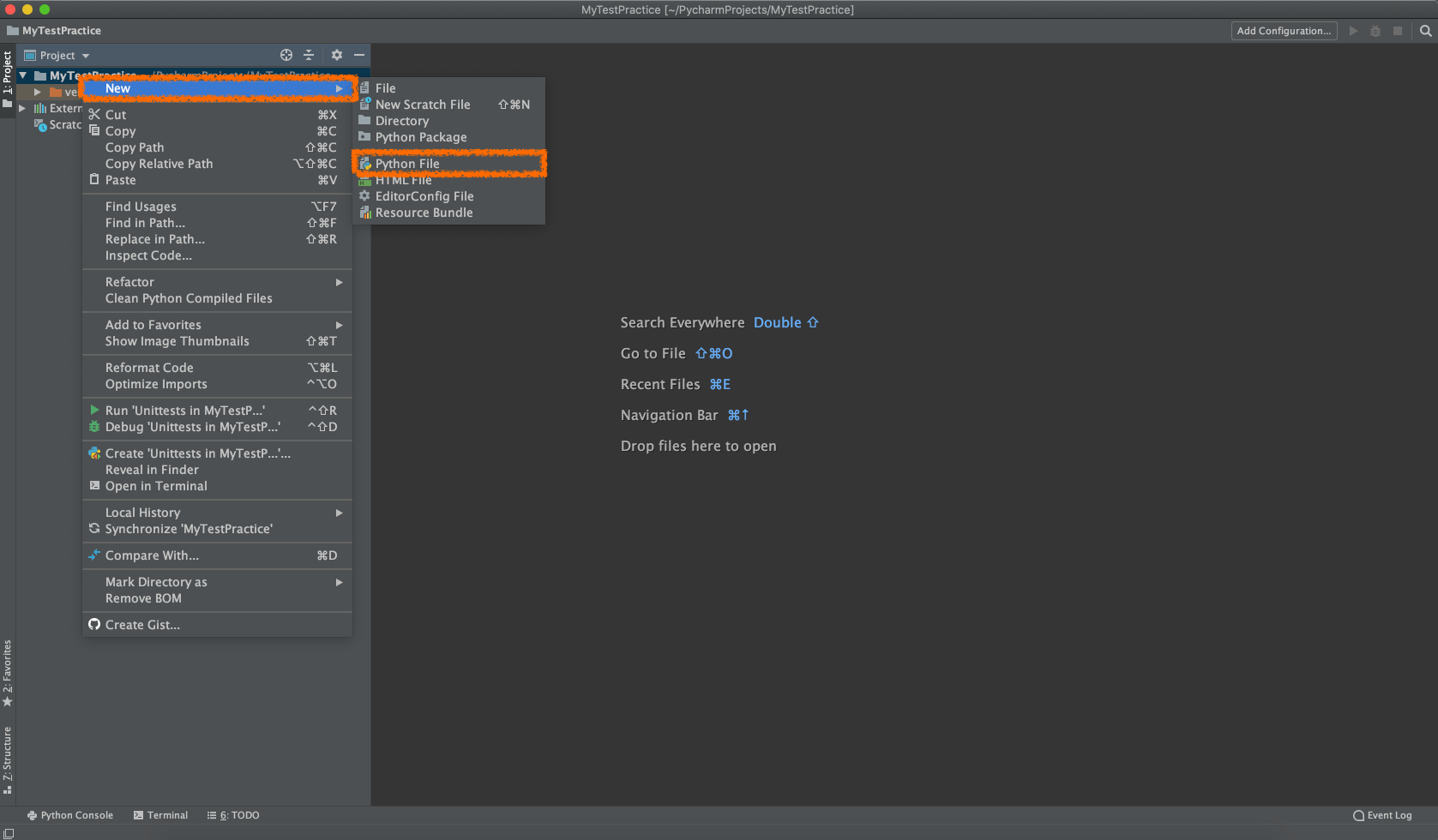Image resolution: width=1438 pixels, height=840 pixels.
Task: Click the locate/scroll from source target icon
Action: (x=286, y=55)
